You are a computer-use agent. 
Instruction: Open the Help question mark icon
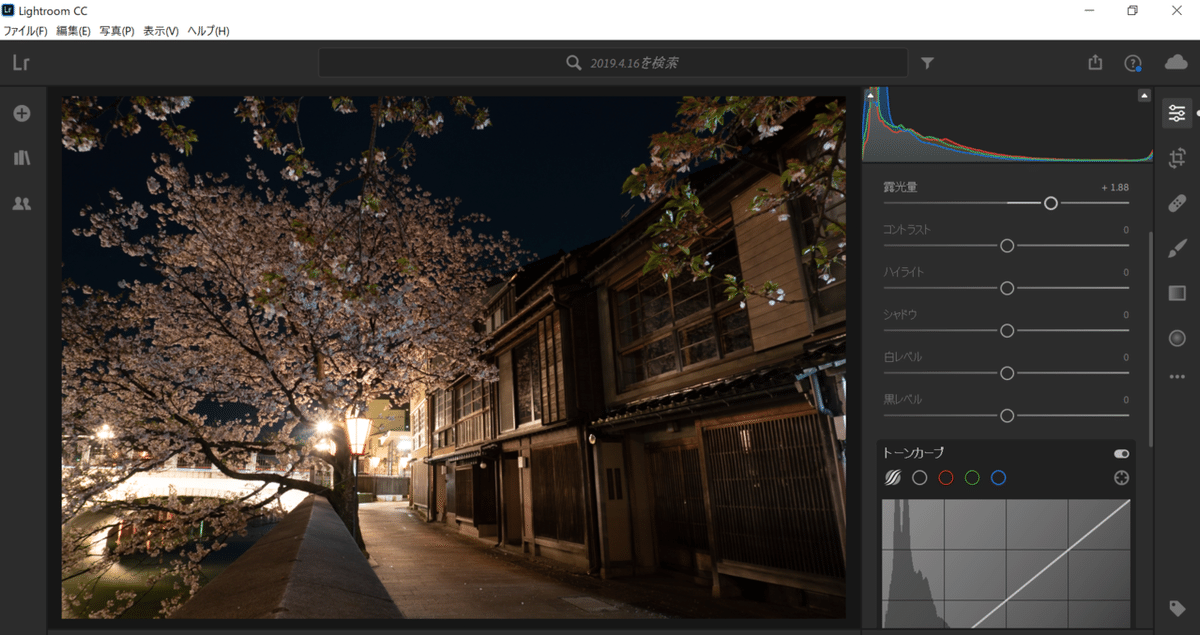tap(1133, 63)
